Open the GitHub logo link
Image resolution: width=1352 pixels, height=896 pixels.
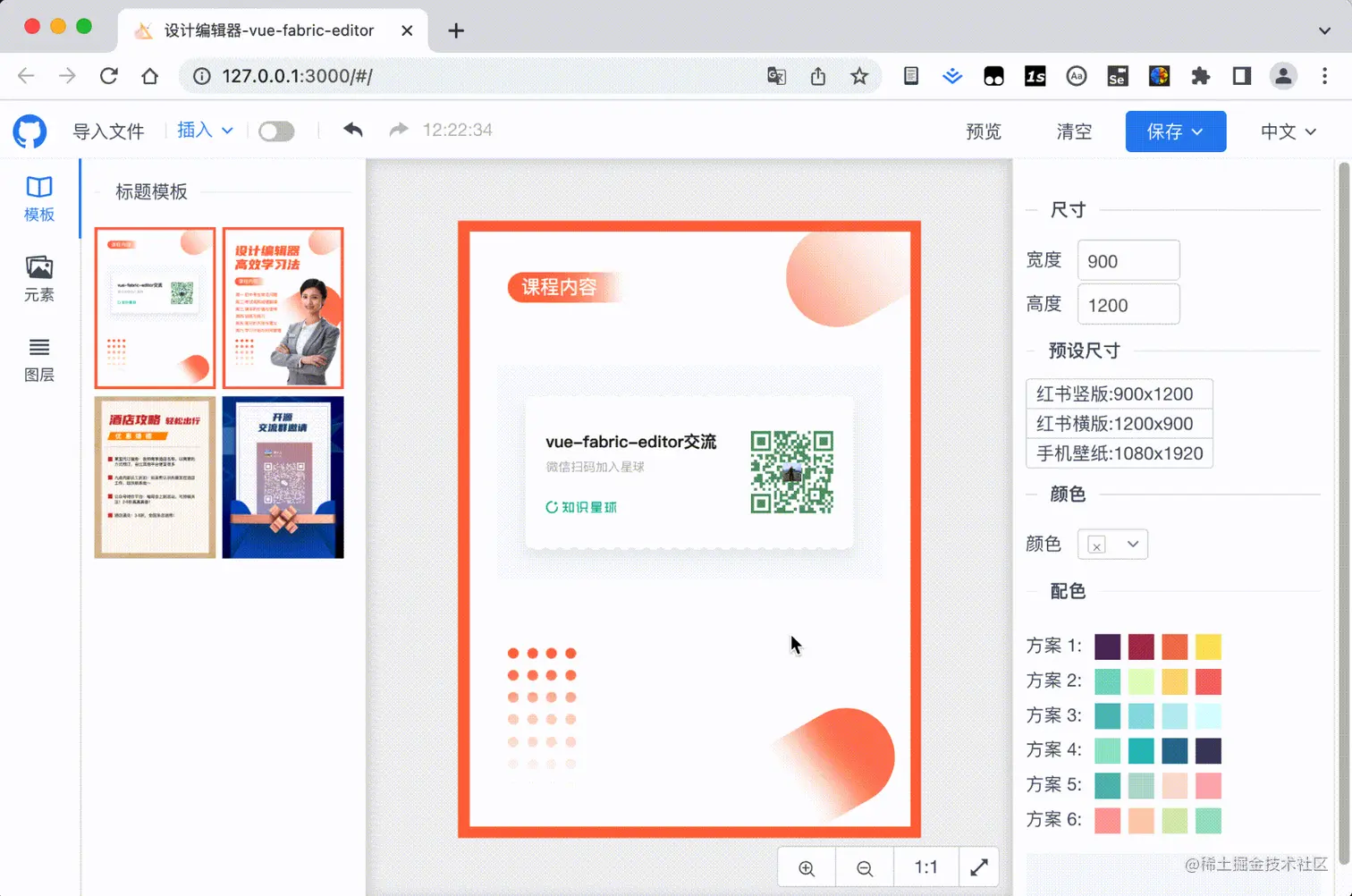(30, 131)
